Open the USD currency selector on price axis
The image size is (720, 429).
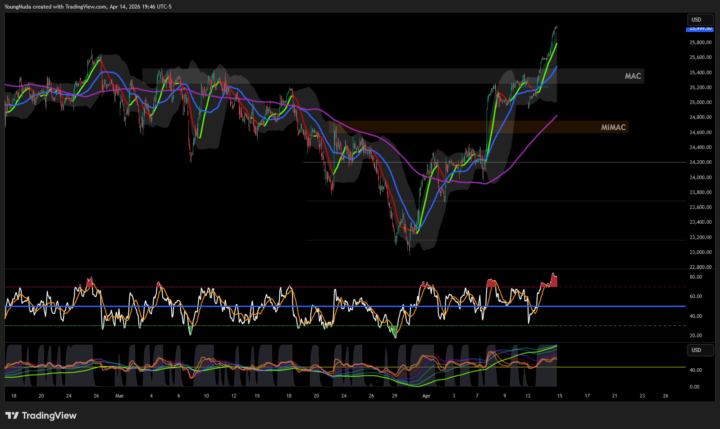tap(700, 20)
